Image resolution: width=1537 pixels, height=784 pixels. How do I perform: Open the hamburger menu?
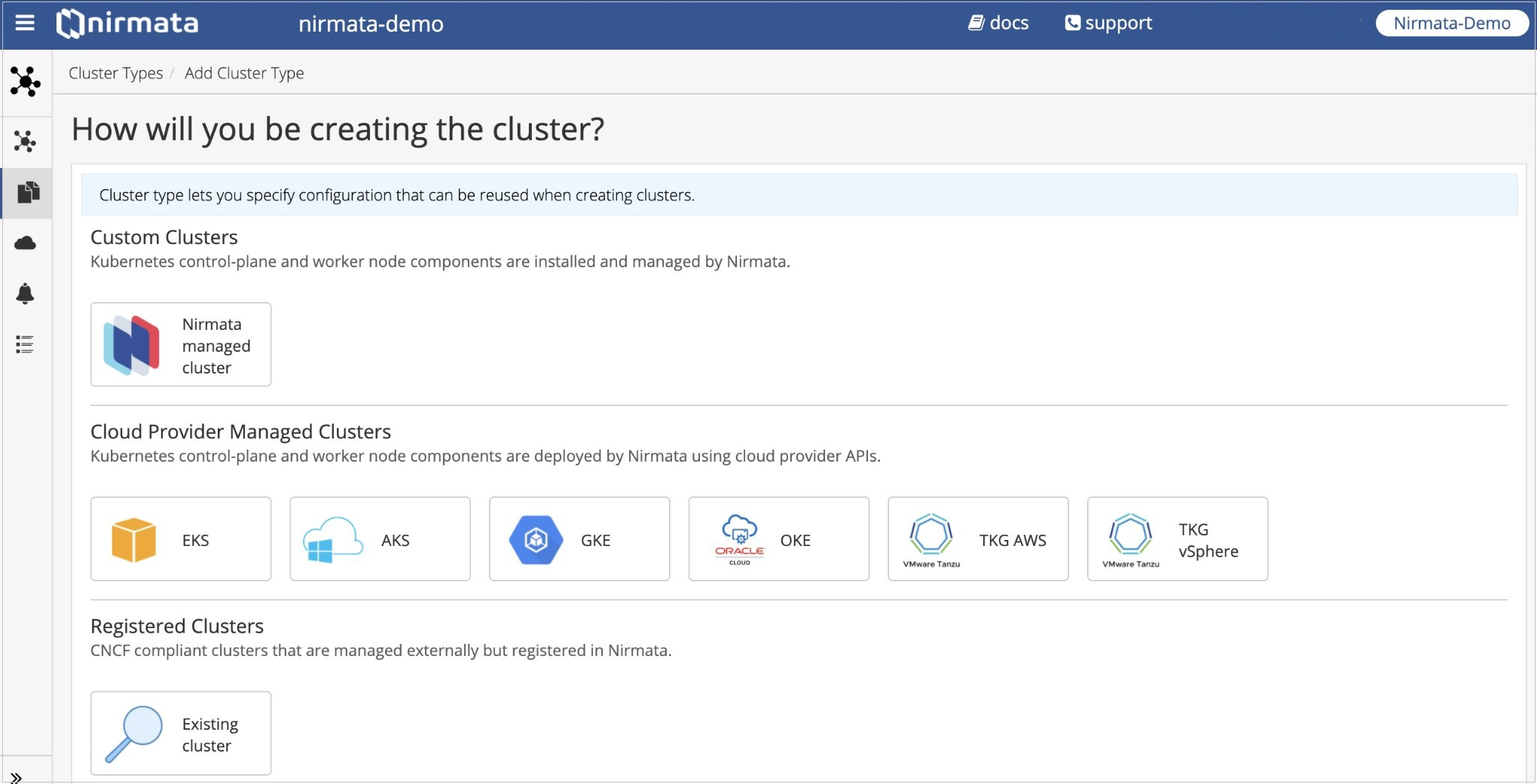click(25, 23)
